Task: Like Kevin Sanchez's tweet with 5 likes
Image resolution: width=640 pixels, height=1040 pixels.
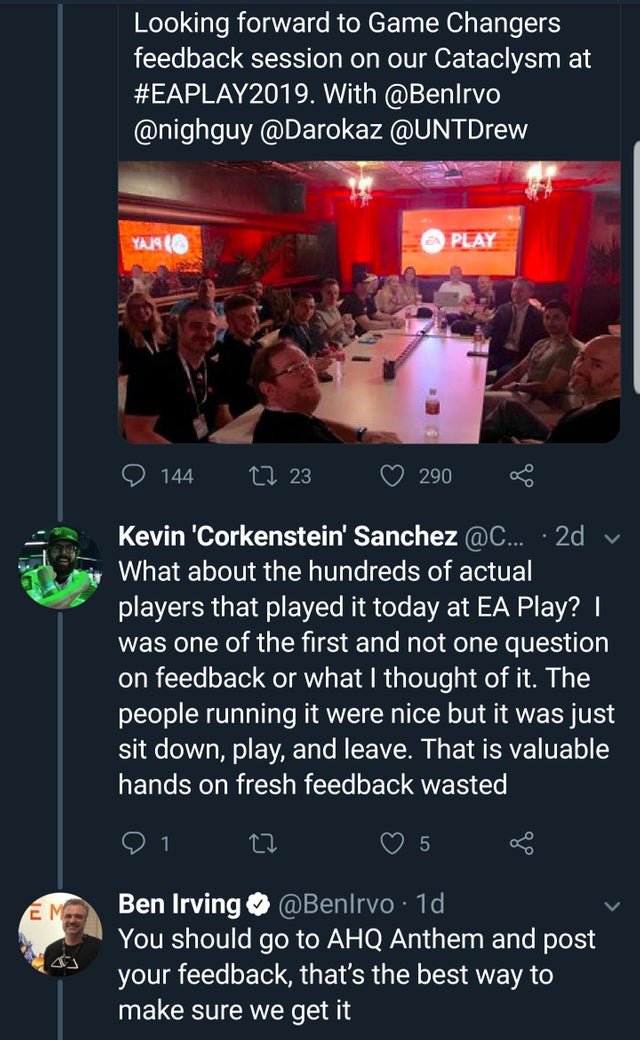Action: coord(392,844)
